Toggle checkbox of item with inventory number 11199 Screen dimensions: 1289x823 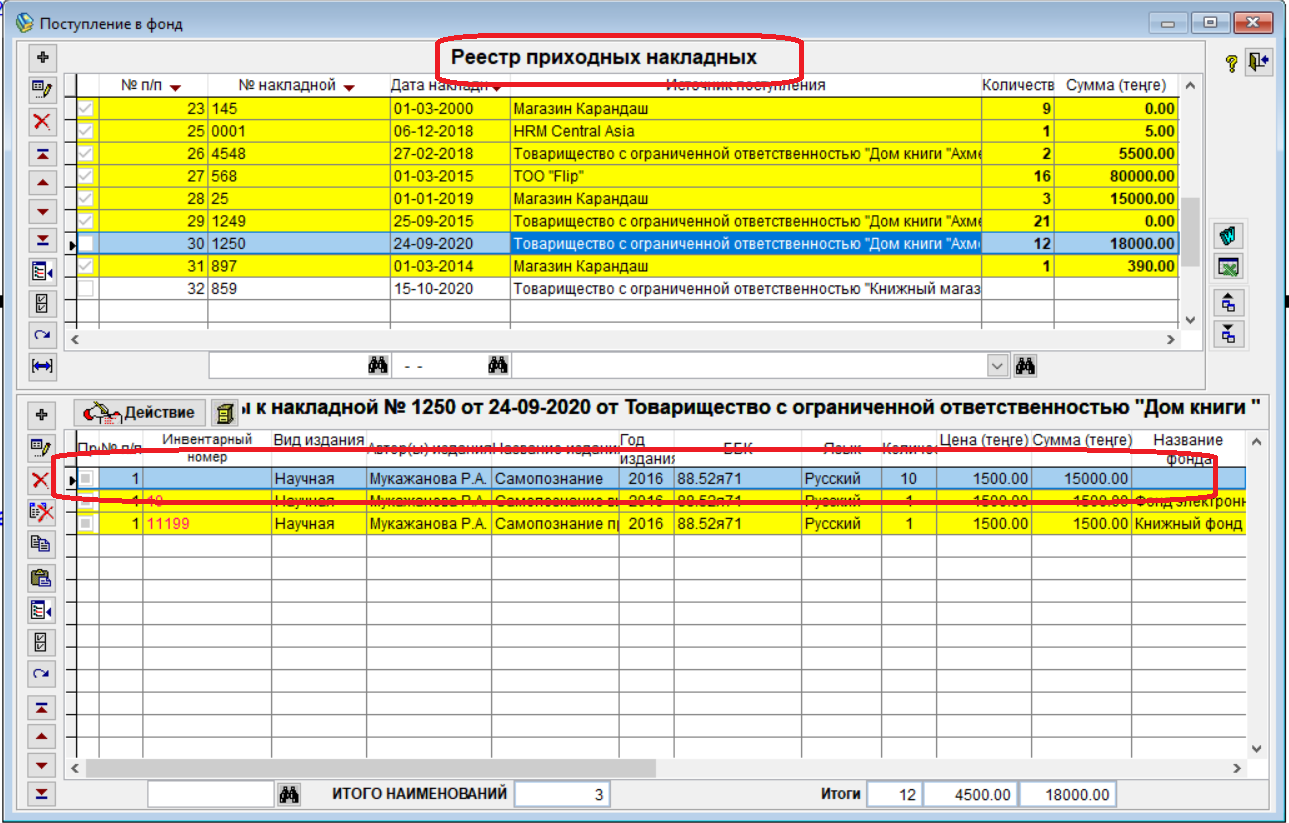tap(87, 524)
